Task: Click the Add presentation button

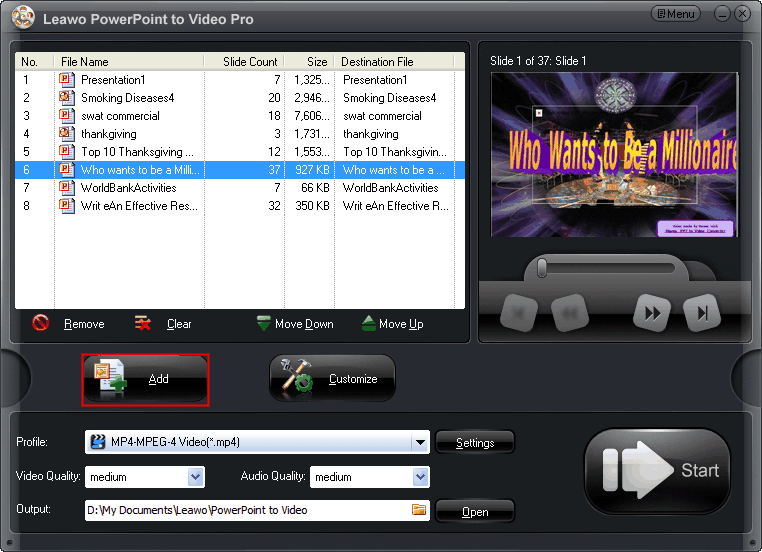Action: pyautogui.click(x=146, y=379)
